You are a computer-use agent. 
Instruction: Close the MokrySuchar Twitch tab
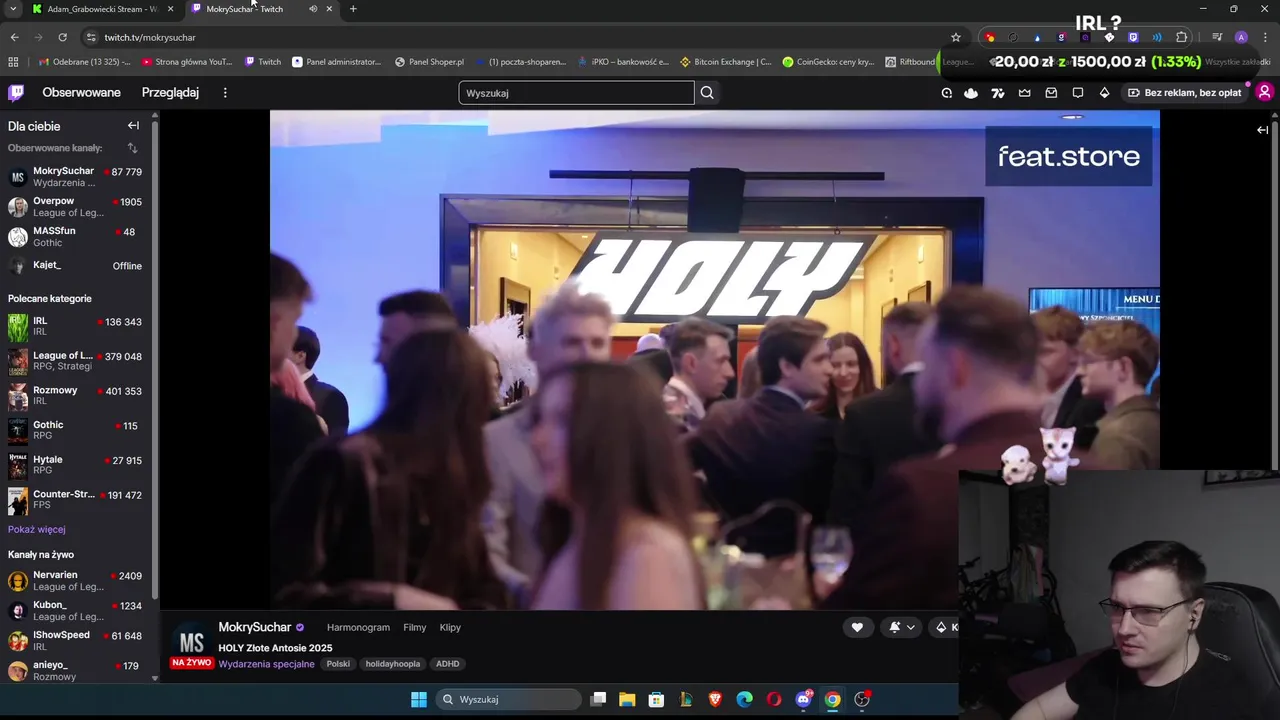pos(328,9)
